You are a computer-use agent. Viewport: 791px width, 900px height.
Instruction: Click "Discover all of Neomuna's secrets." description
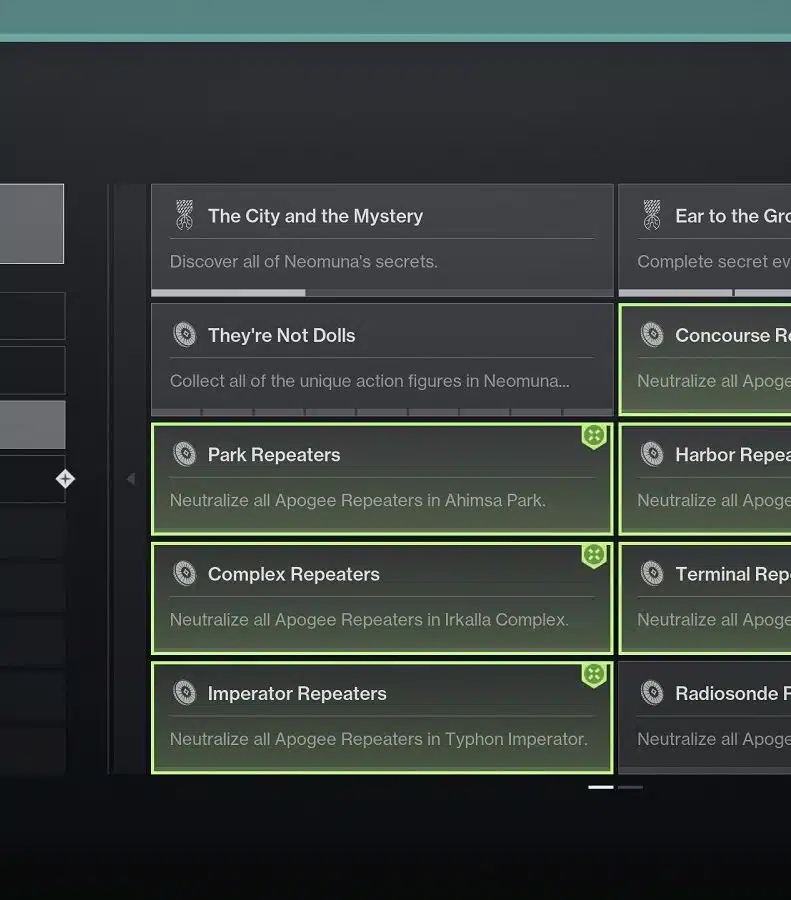pyautogui.click(x=304, y=262)
